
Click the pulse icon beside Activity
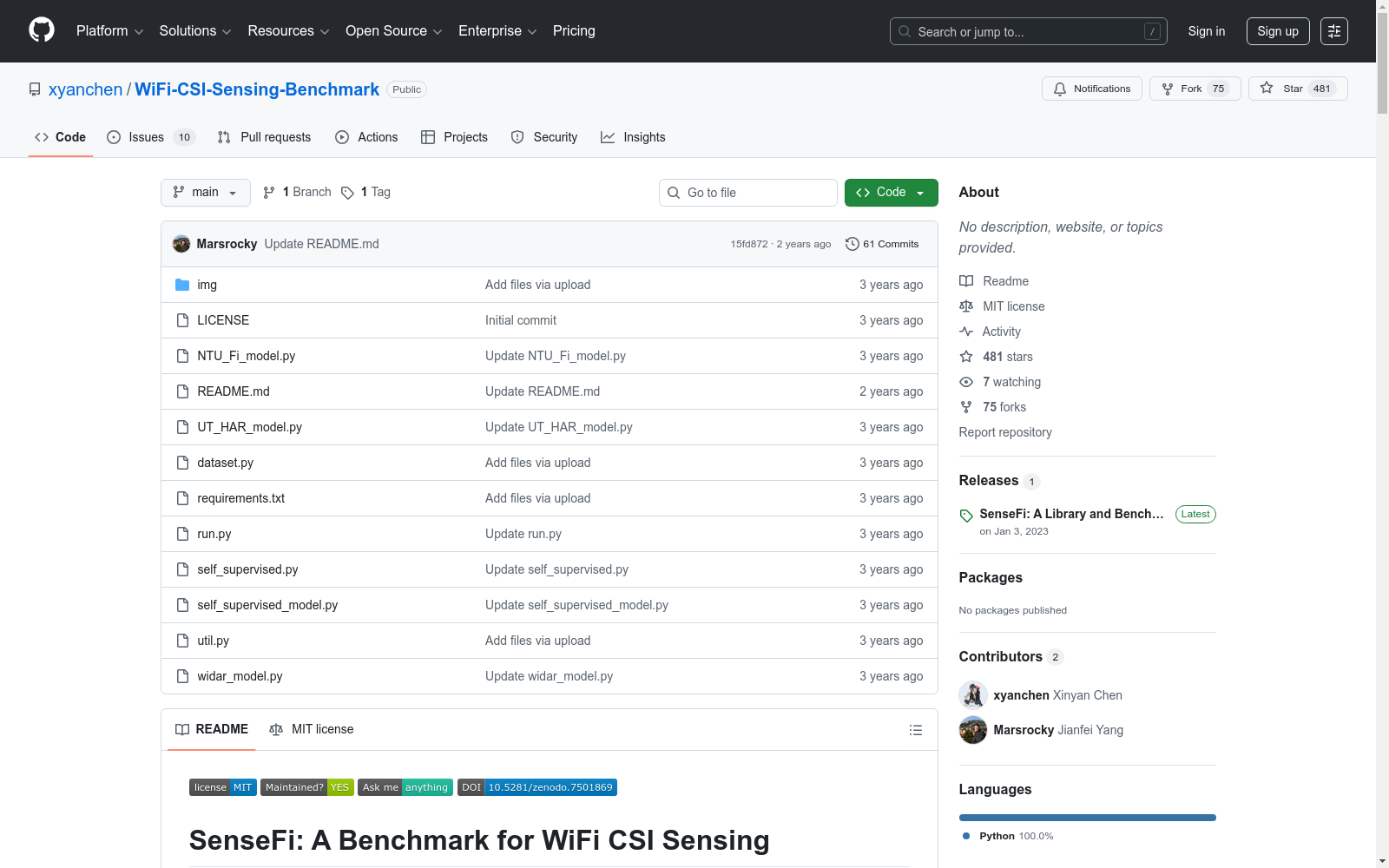point(966,332)
